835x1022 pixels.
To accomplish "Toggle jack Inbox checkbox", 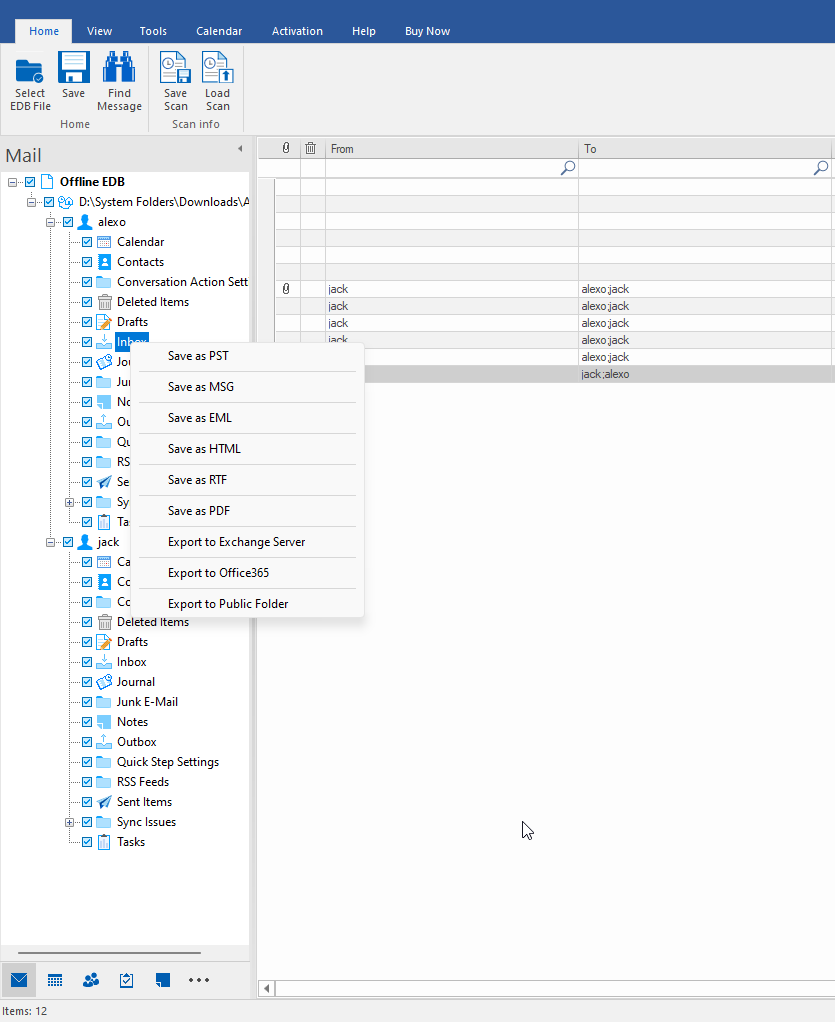I will [x=87, y=662].
